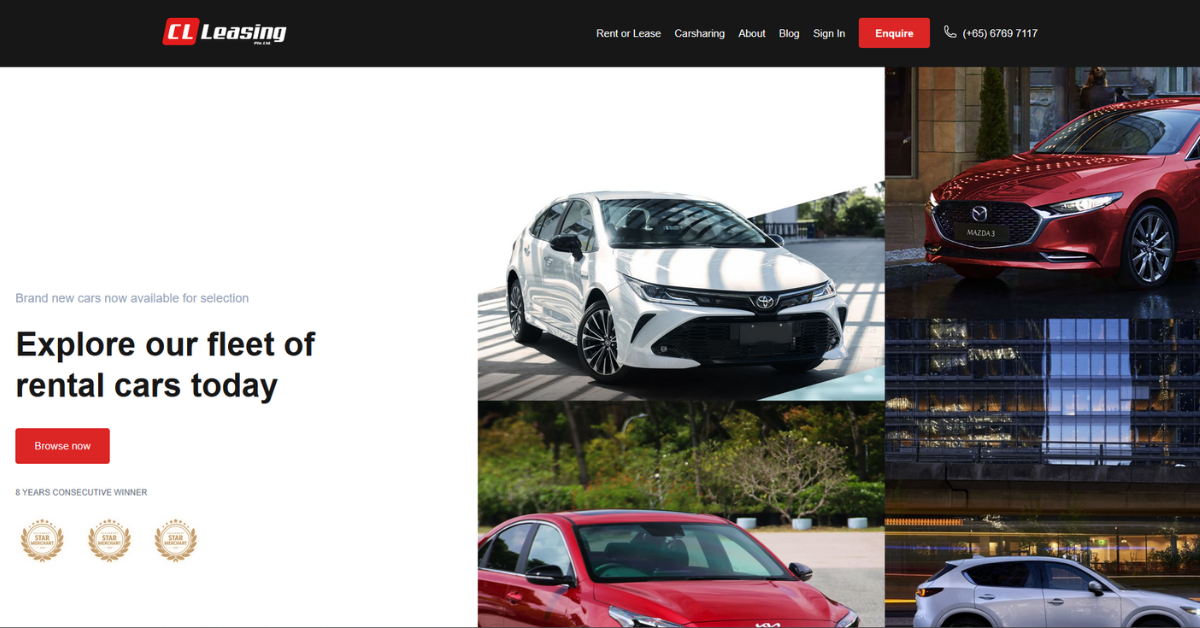Select the red Kia car image

[681, 514]
